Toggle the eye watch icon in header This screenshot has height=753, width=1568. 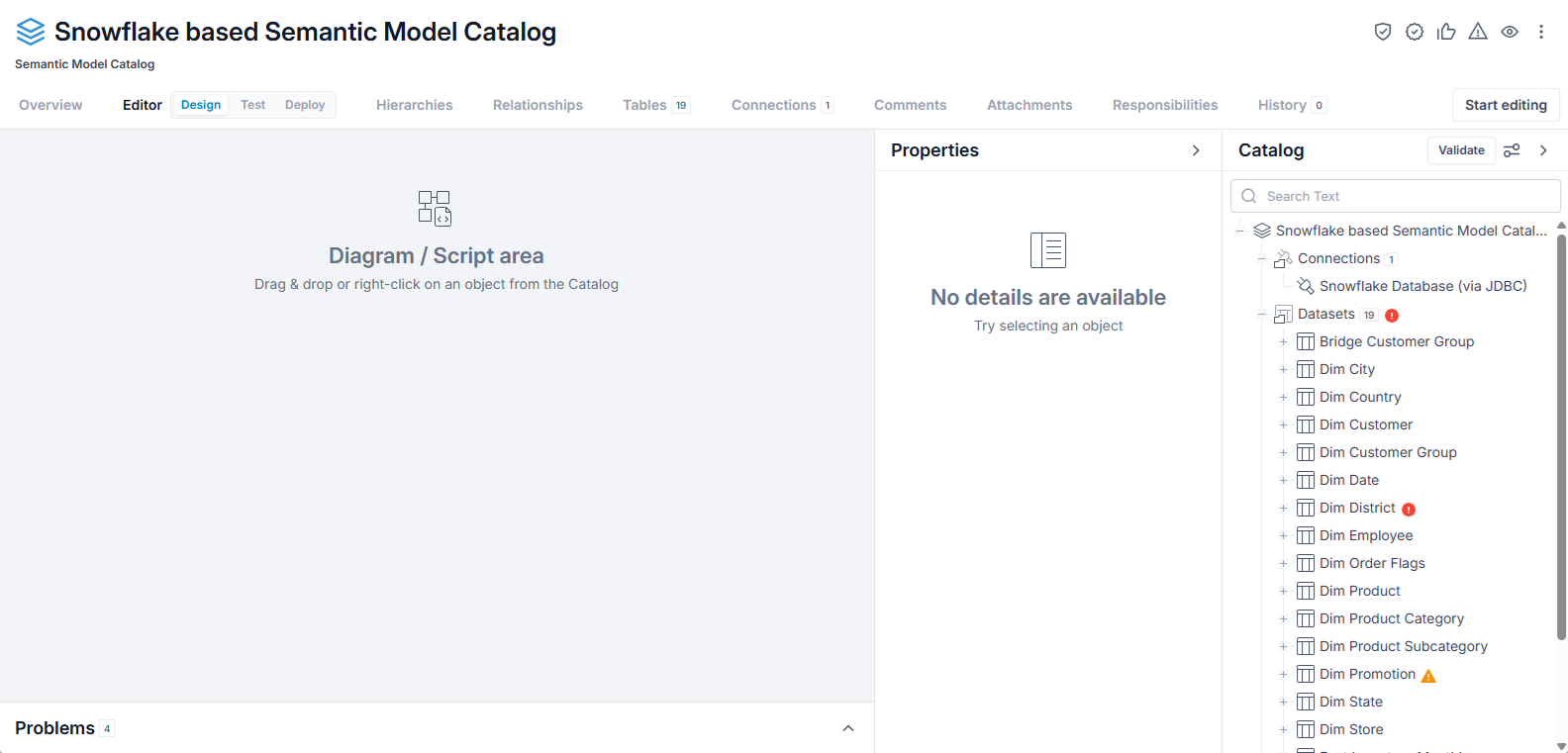pos(1510,32)
